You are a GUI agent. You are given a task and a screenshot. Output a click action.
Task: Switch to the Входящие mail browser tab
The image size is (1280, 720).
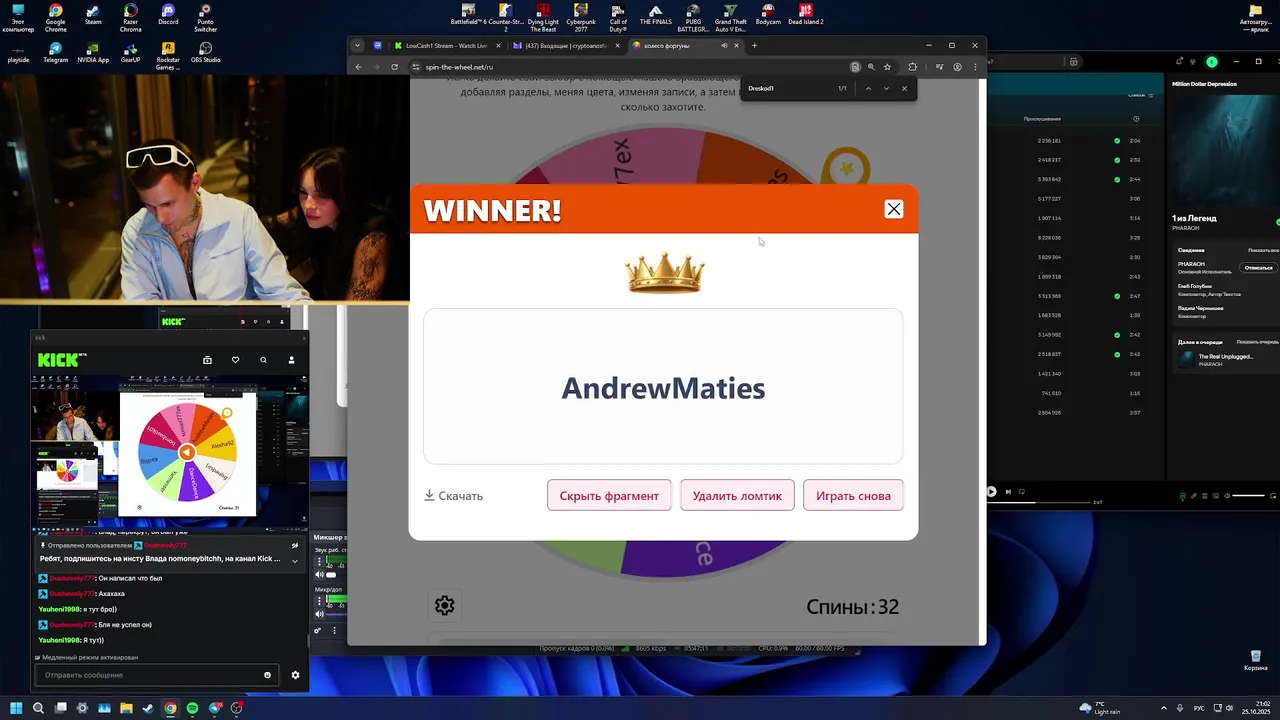[x=566, y=45]
